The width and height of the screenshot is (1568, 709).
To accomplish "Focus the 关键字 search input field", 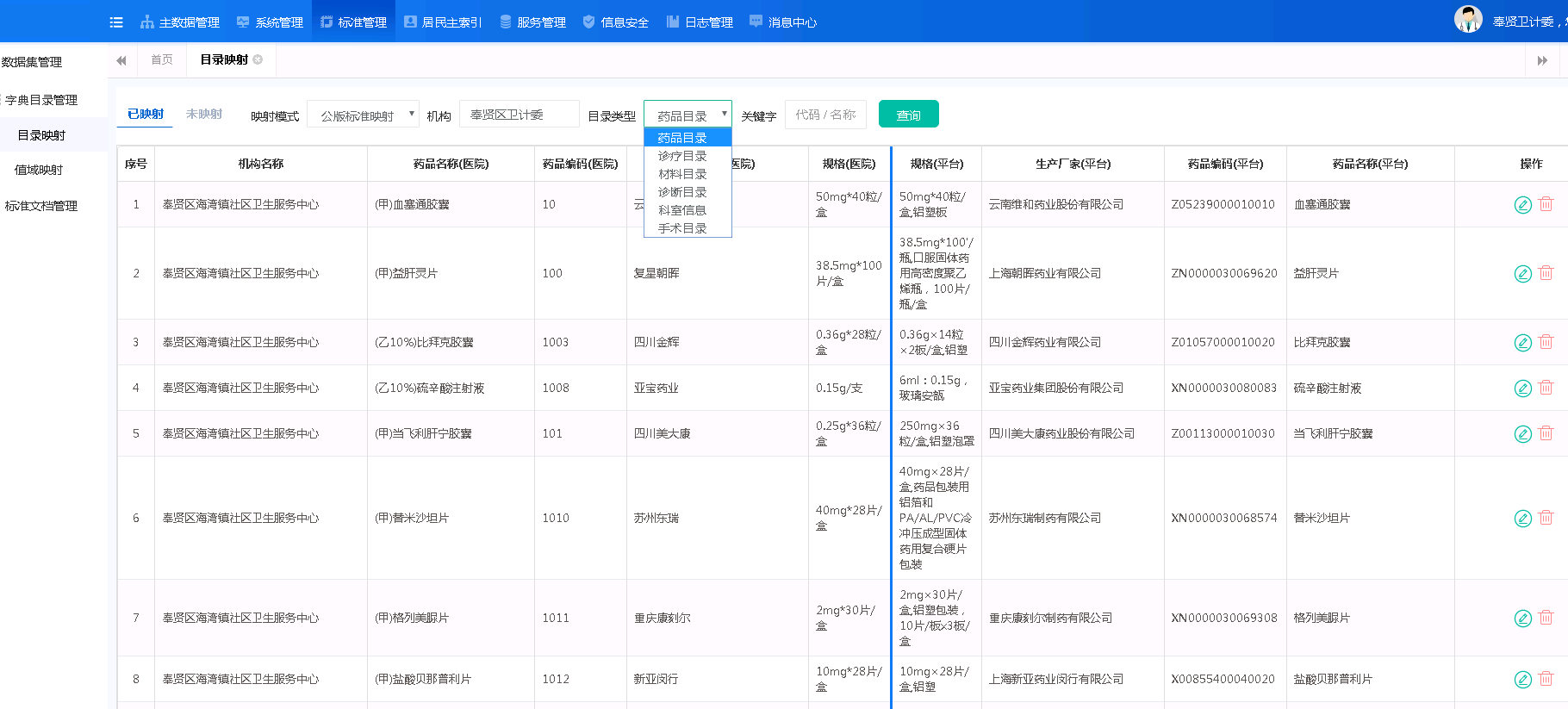I will pyautogui.click(x=824, y=115).
